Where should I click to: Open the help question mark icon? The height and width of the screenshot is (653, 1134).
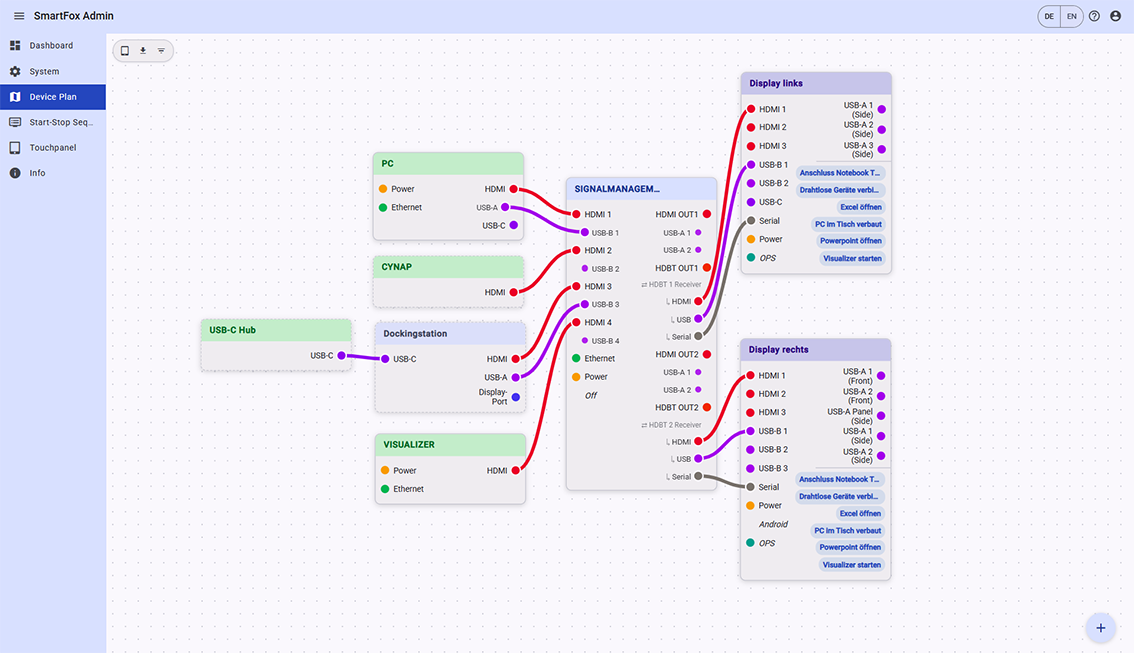click(1094, 16)
